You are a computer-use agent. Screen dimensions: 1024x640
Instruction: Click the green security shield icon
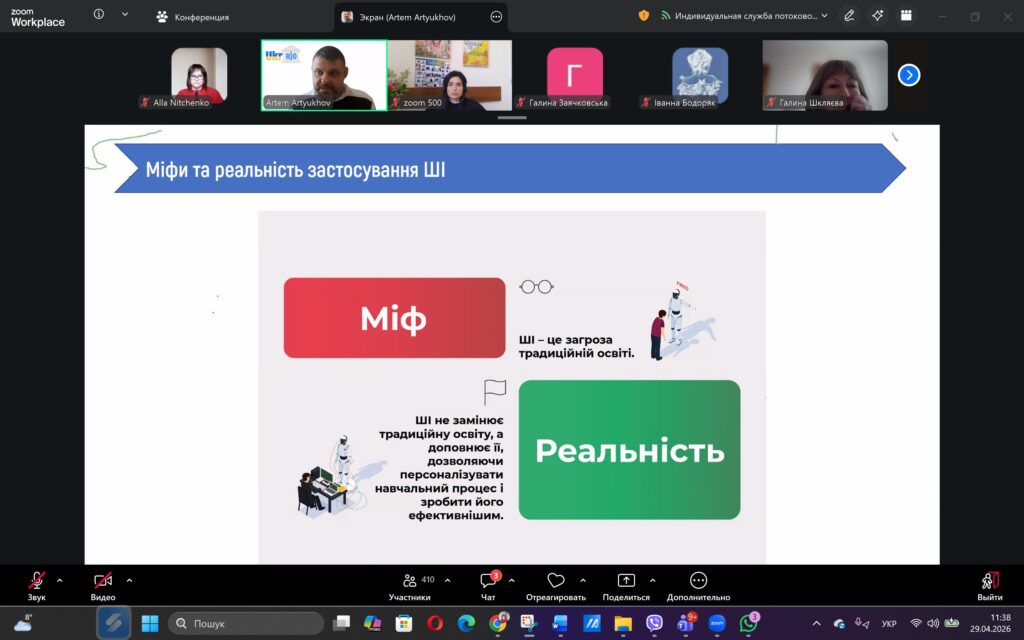(x=643, y=16)
